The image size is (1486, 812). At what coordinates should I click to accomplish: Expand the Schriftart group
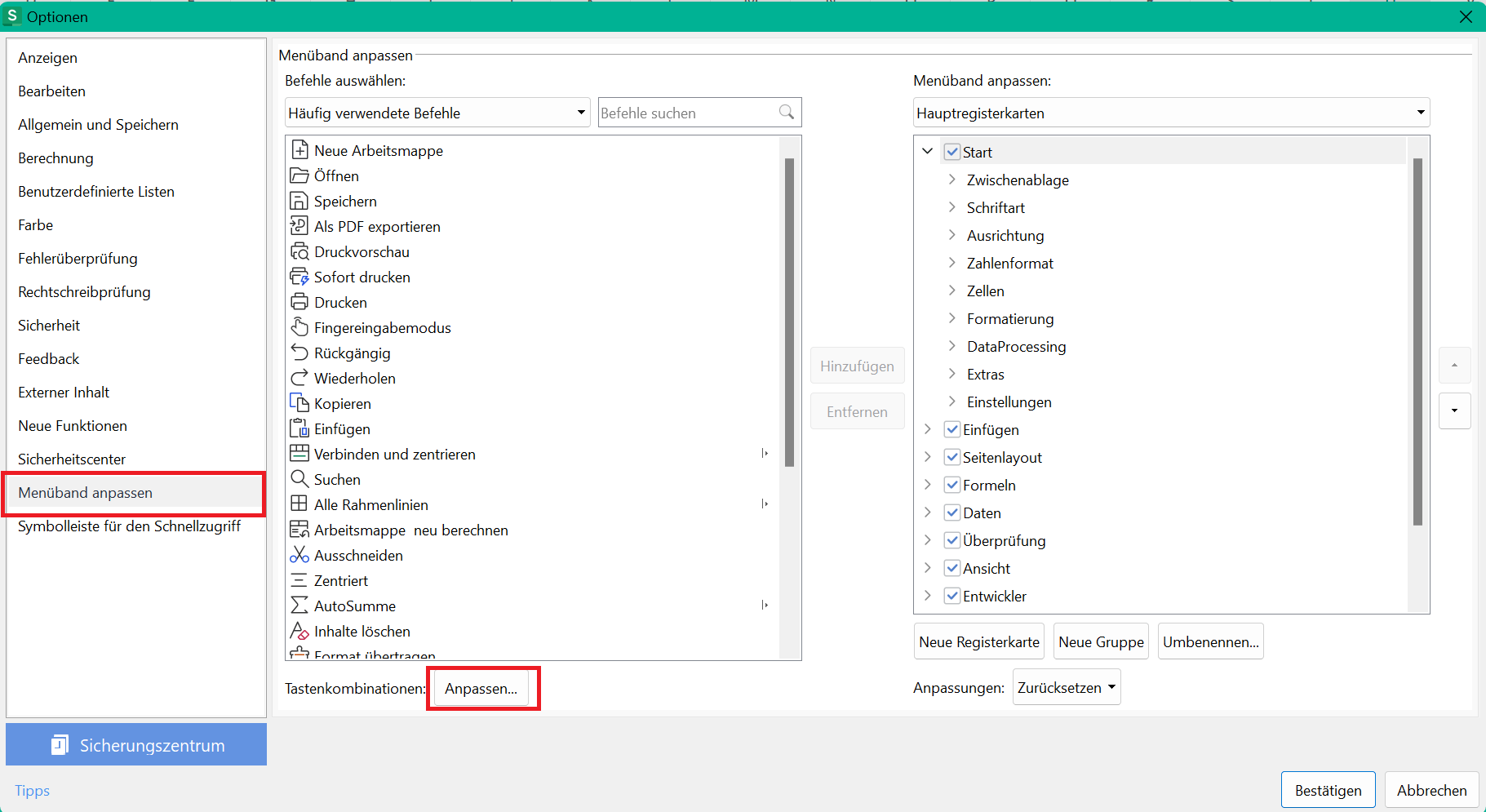coord(952,207)
